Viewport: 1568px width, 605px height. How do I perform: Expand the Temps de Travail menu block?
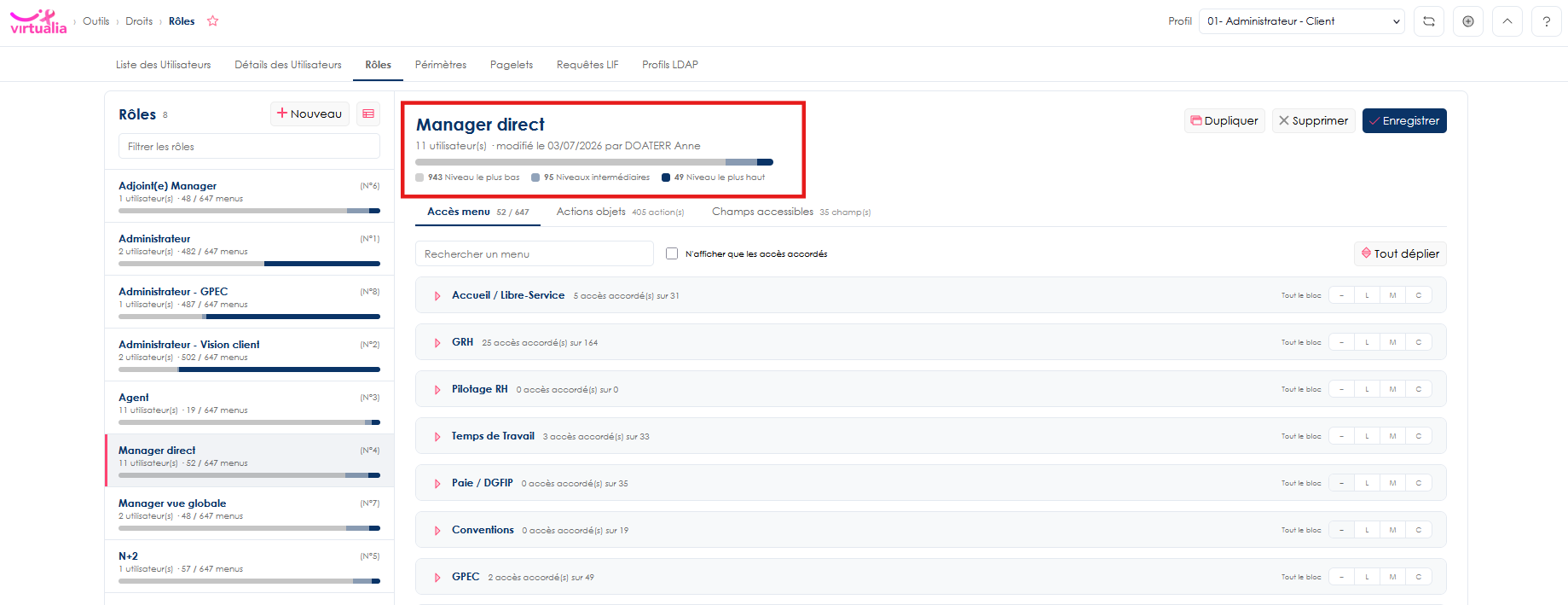point(437,437)
